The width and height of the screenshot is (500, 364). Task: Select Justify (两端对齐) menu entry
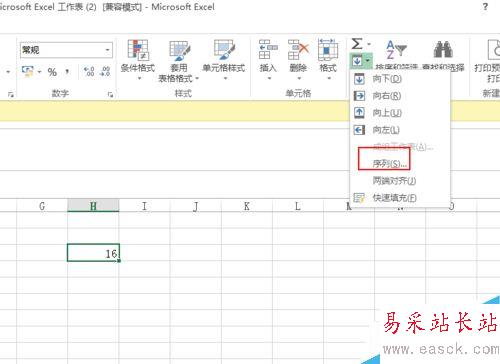click(400, 181)
